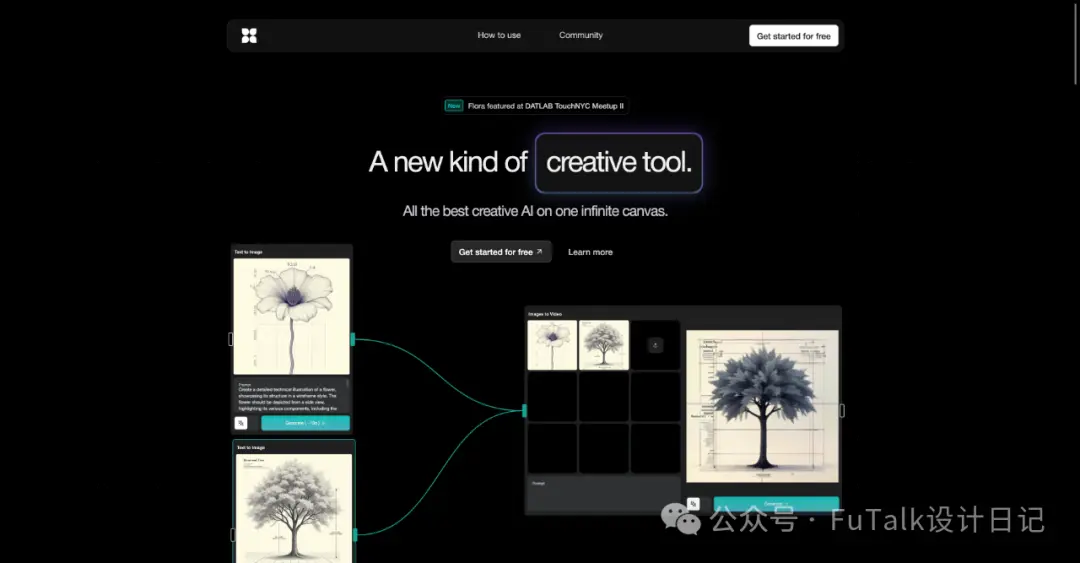Open the large blue tree video preview
1080x563 pixels.
tap(762, 407)
